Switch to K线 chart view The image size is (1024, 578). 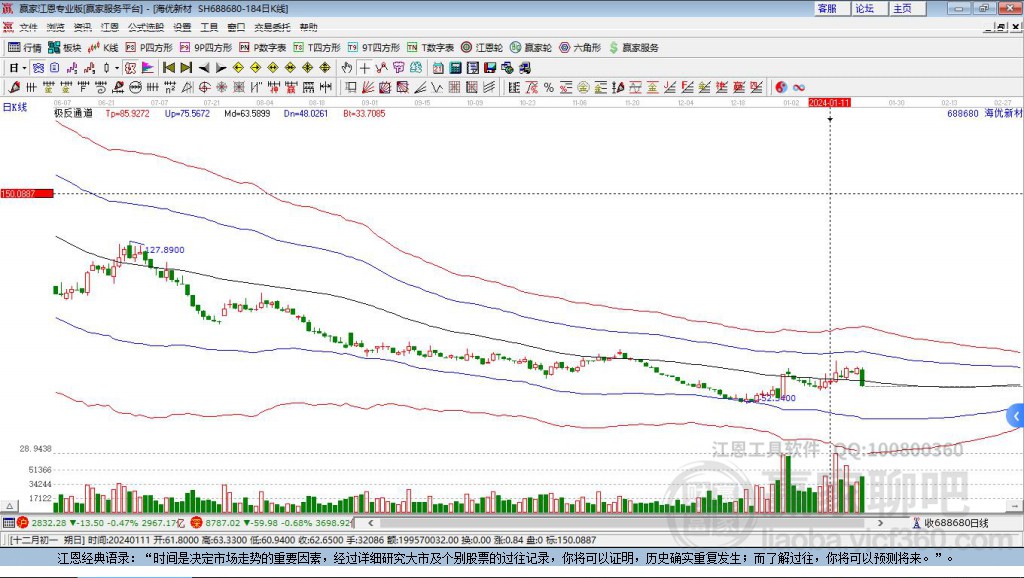tap(103, 48)
